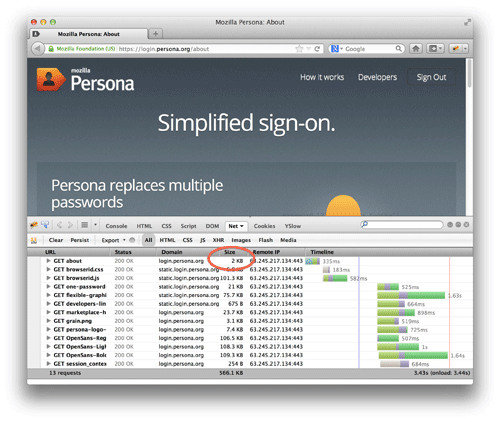The width and height of the screenshot is (500, 422).
Task: Filter requests by Flash type
Action: (266, 240)
